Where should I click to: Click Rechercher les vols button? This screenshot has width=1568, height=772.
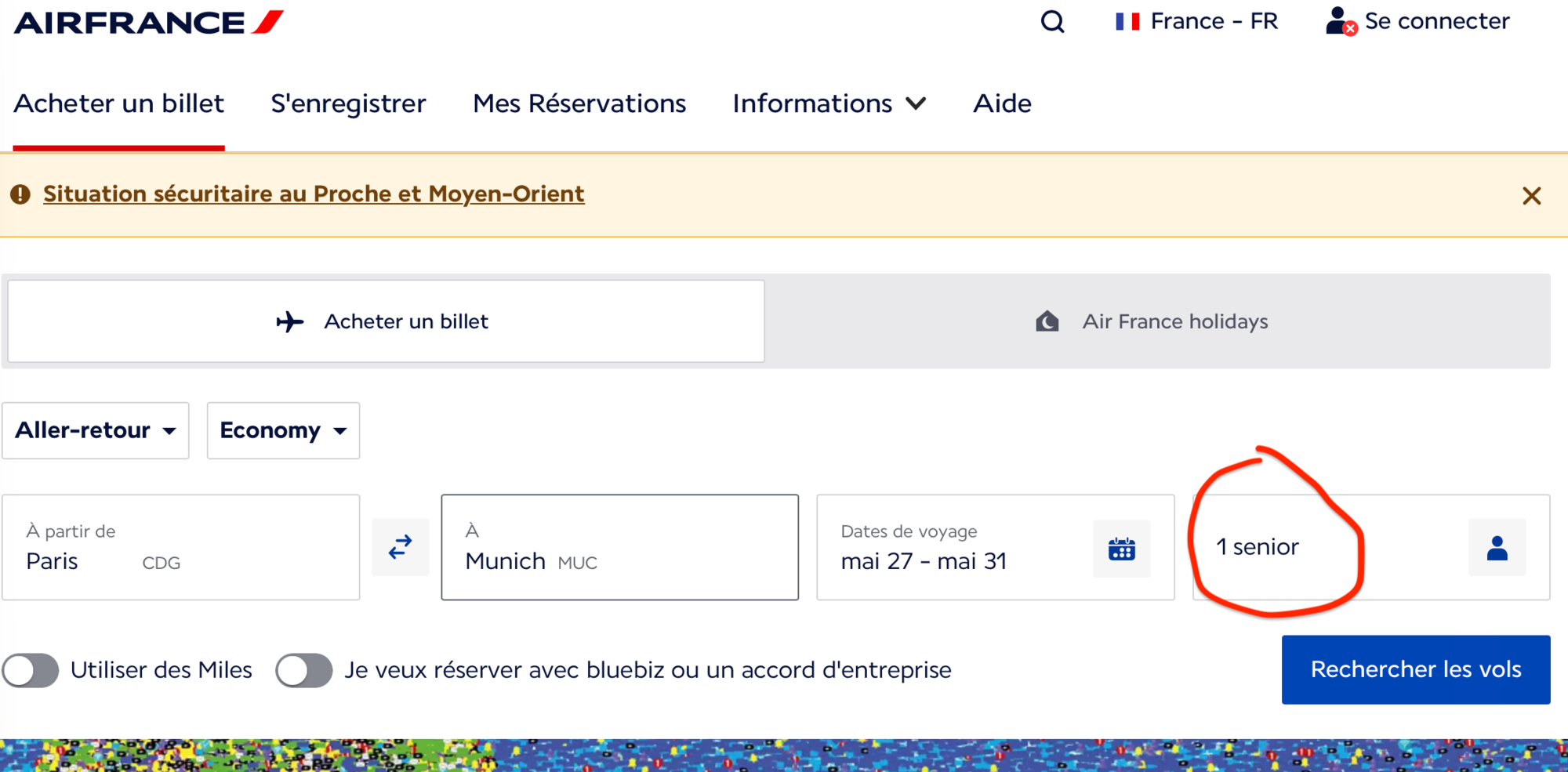1416,669
